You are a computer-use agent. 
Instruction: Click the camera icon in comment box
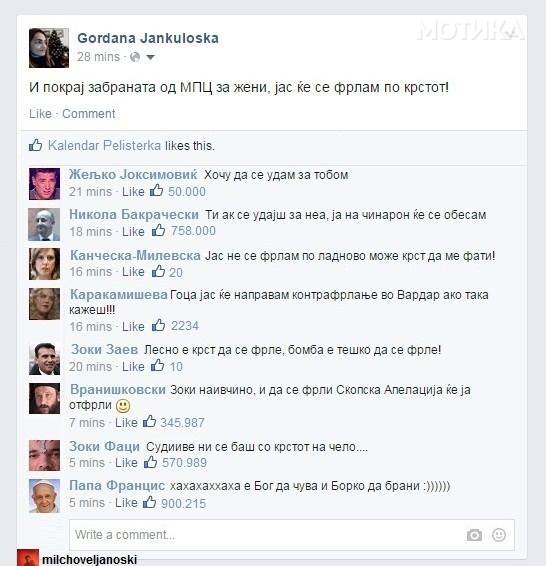(474, 535)
